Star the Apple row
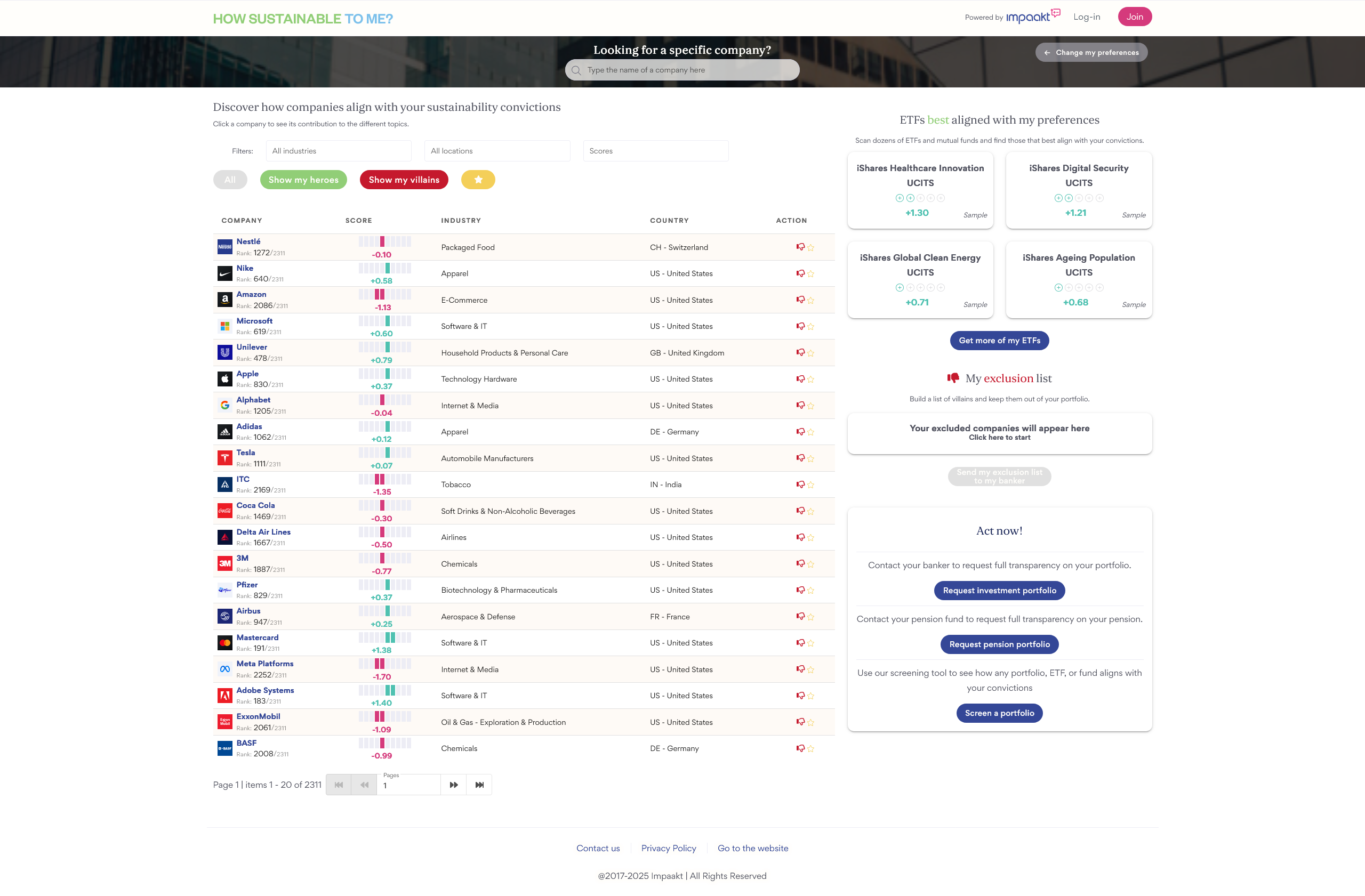1365x896 pixels. pos(811,380)
